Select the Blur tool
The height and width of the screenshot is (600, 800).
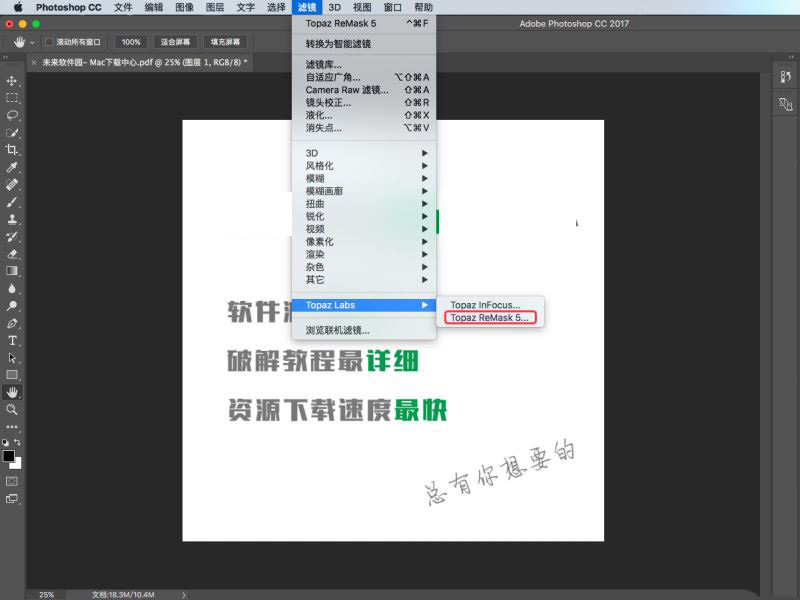pyautogui.click(x=12, y=288)
